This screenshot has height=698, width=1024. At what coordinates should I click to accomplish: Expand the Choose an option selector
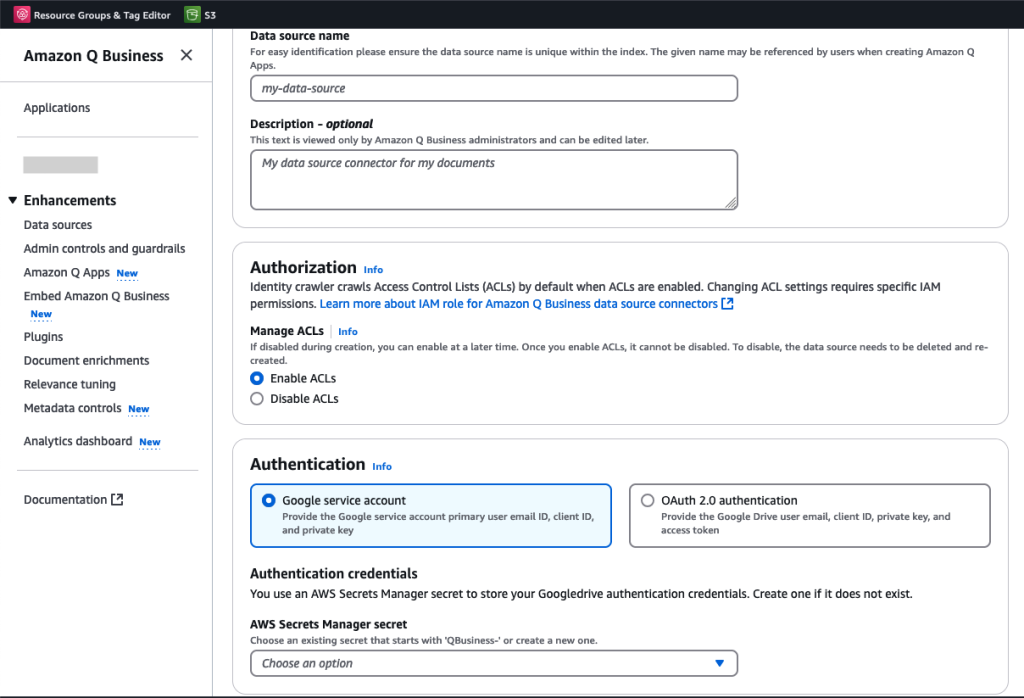tap(494, 663)
